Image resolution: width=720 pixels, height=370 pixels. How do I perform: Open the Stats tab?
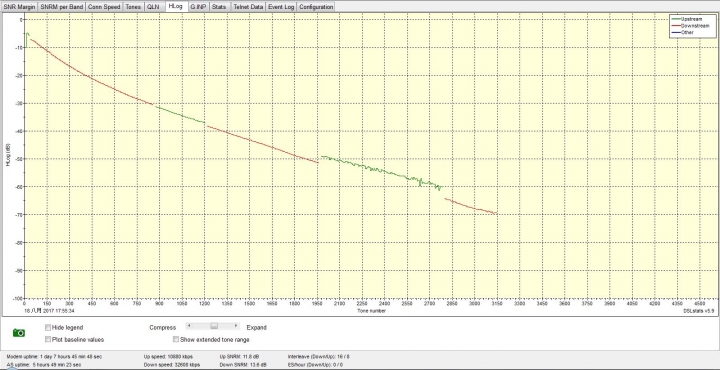click(219, 7)
